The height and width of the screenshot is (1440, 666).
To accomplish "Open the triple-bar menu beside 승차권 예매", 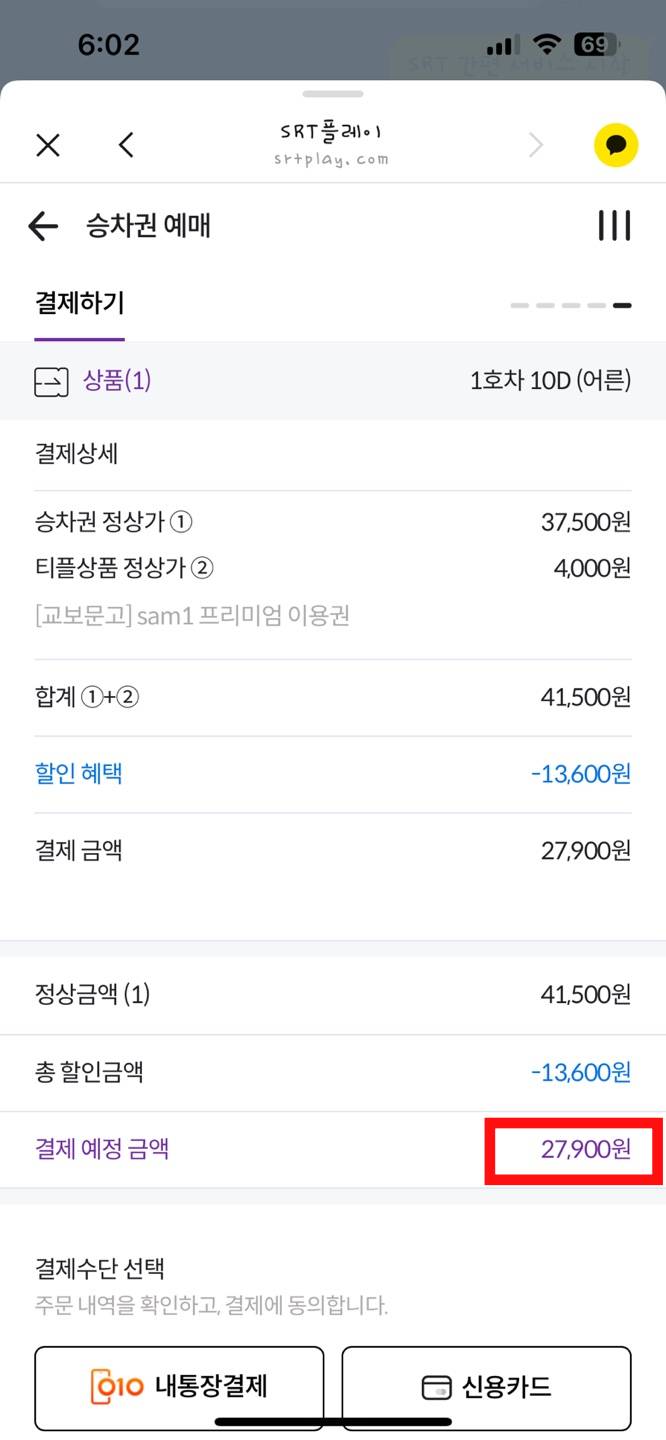I will (614, 226).
